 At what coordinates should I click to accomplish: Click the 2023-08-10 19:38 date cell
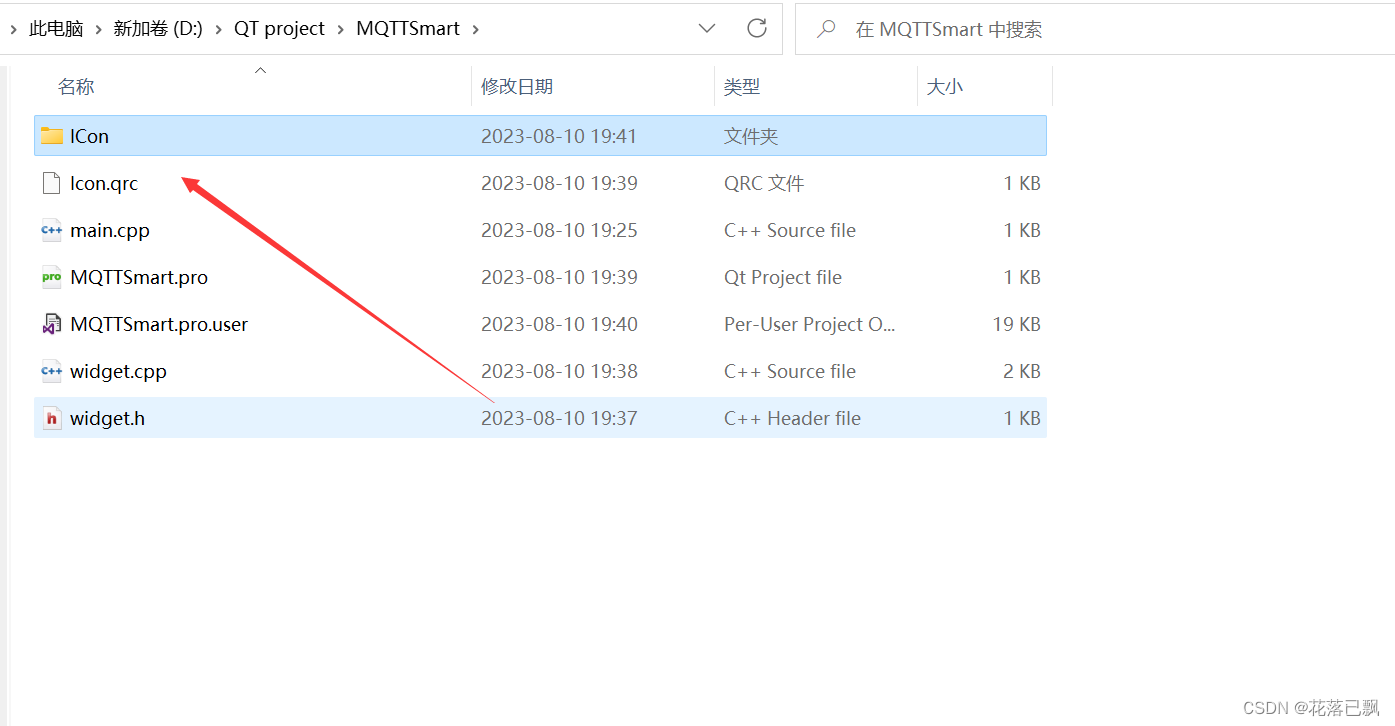click(x=559, y=371)
